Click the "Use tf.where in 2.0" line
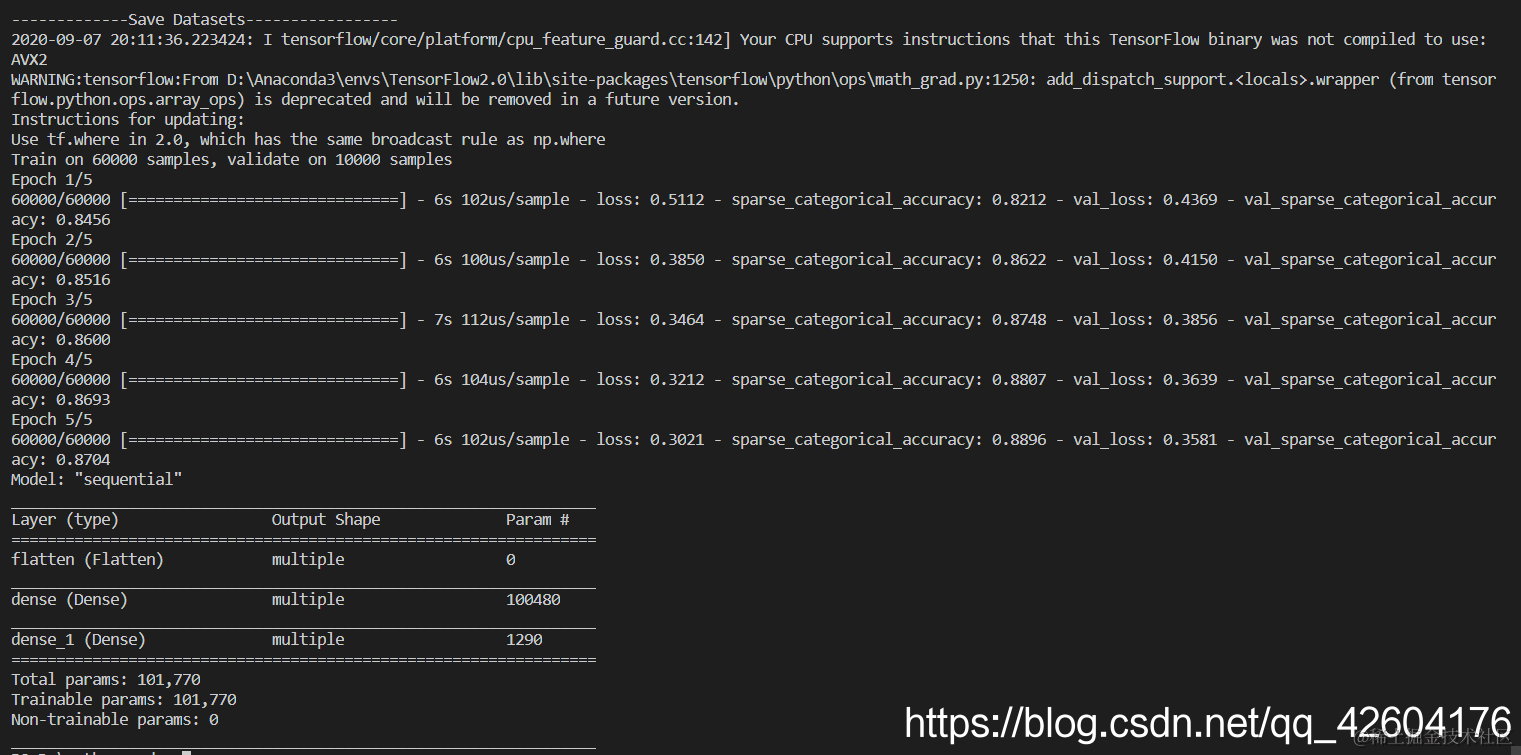The height and width of the screenshot is (755, 1521). click(308, 140)
